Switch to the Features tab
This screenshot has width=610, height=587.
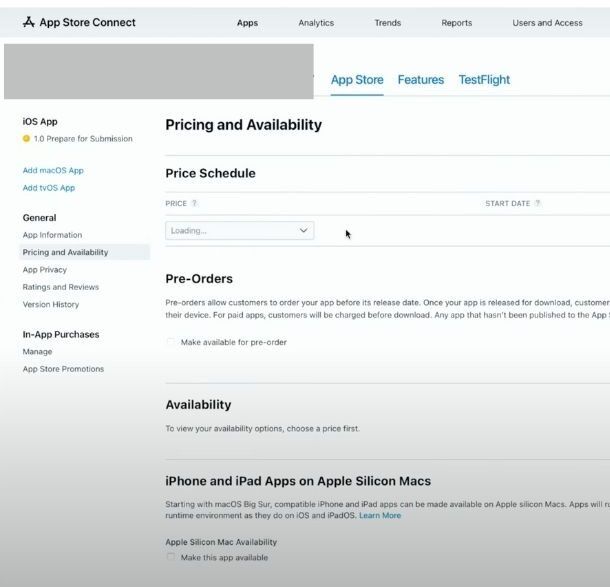click(421, 80)
